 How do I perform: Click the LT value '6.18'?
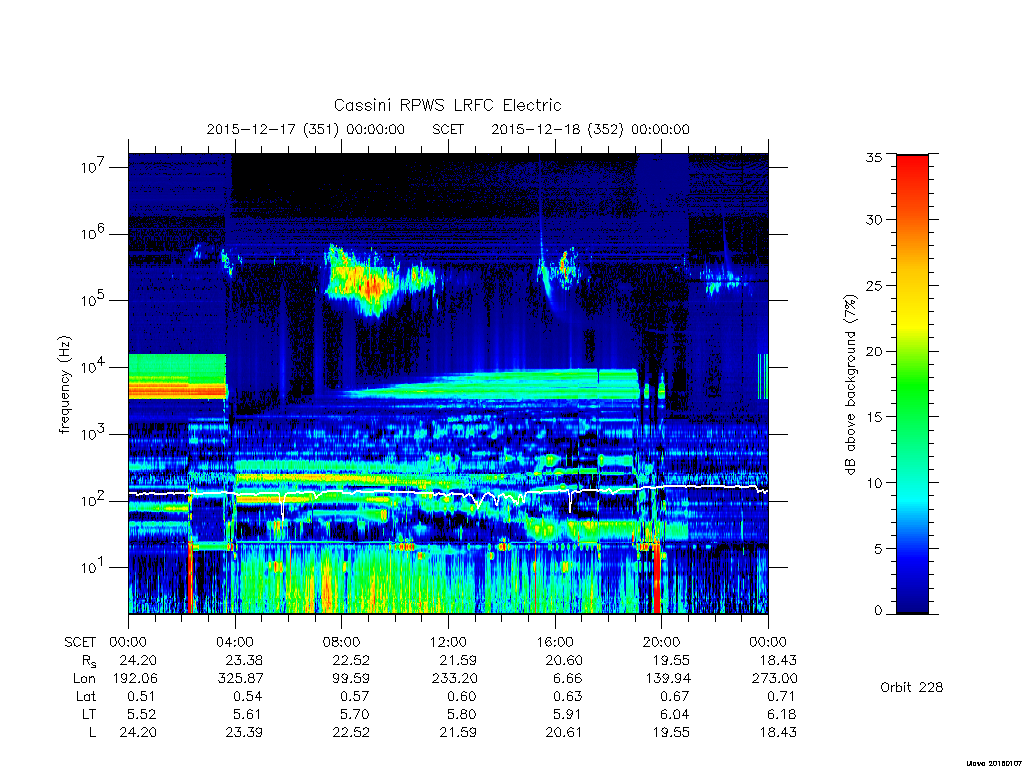(782, 714)
